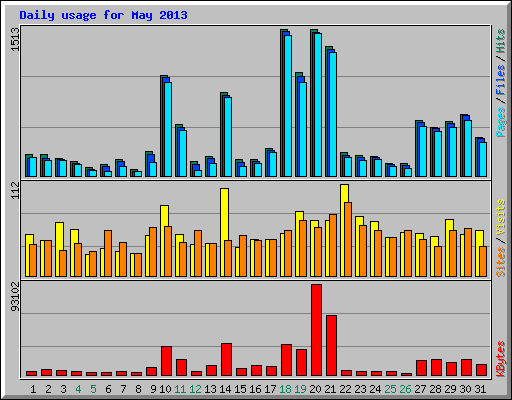Click the orange Sites bar for day 22

click(x=348, y=239)
